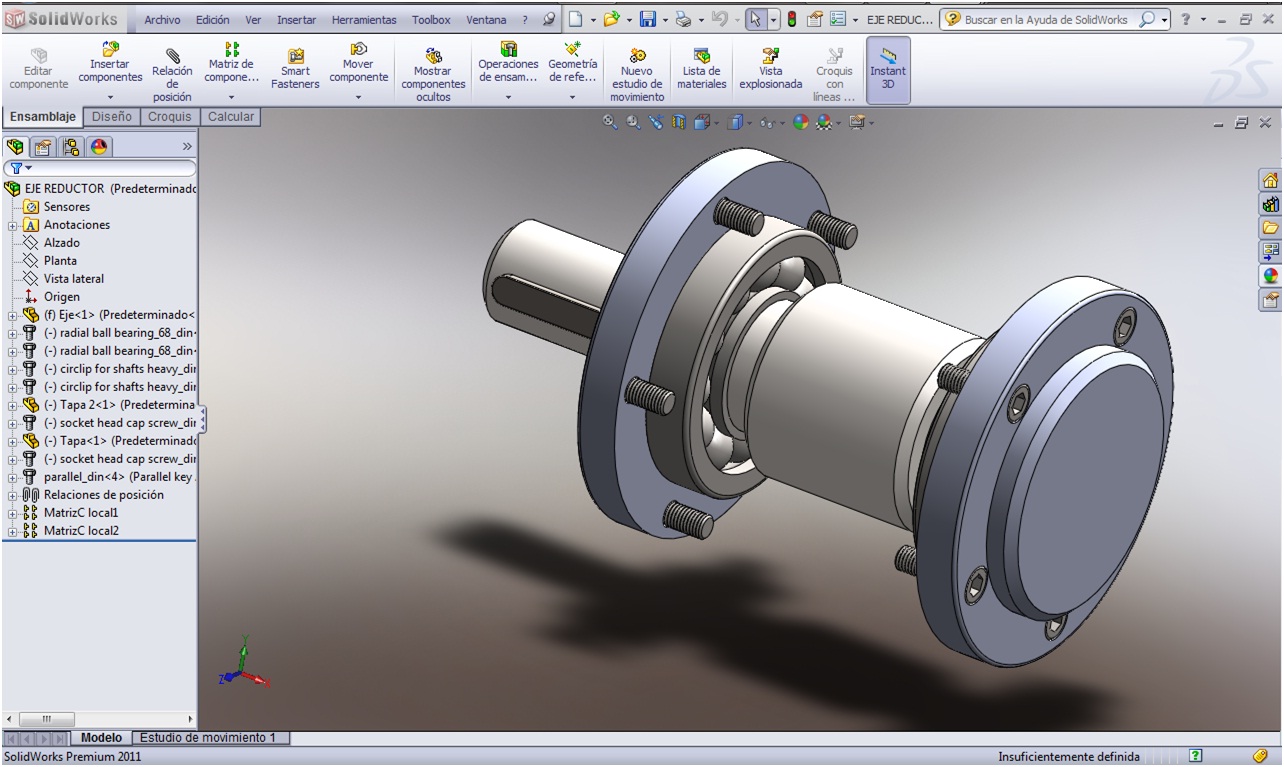Open the Edición menu

coord(212,20)
